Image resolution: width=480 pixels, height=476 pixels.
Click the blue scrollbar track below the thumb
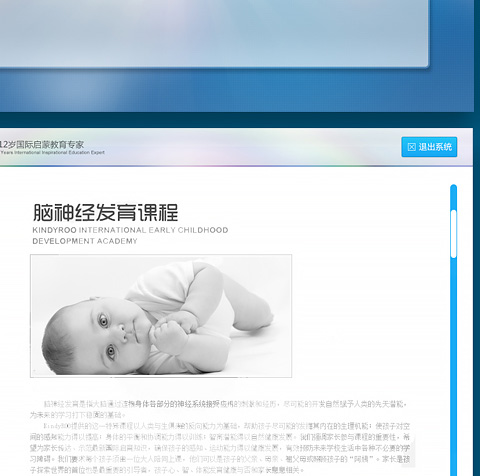[453, 367]
